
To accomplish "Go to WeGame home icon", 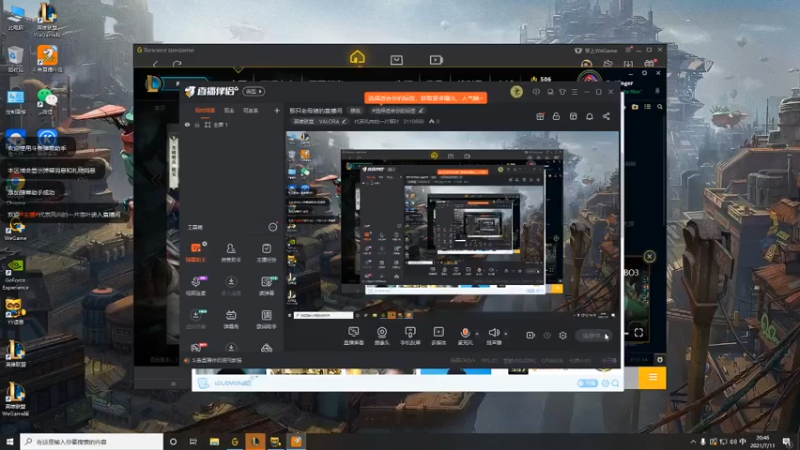I will pos(357,58).
